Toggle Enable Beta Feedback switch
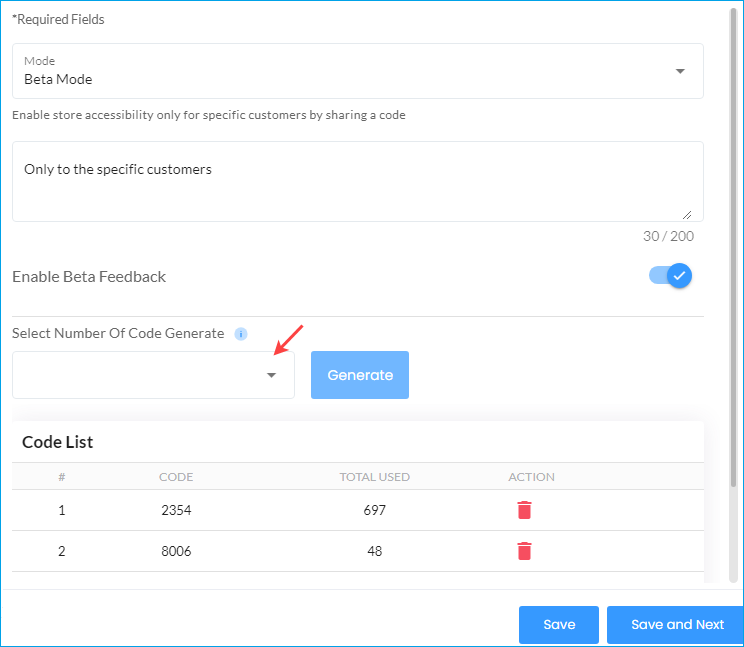This screenshot has width=744, height=647. 670,276
